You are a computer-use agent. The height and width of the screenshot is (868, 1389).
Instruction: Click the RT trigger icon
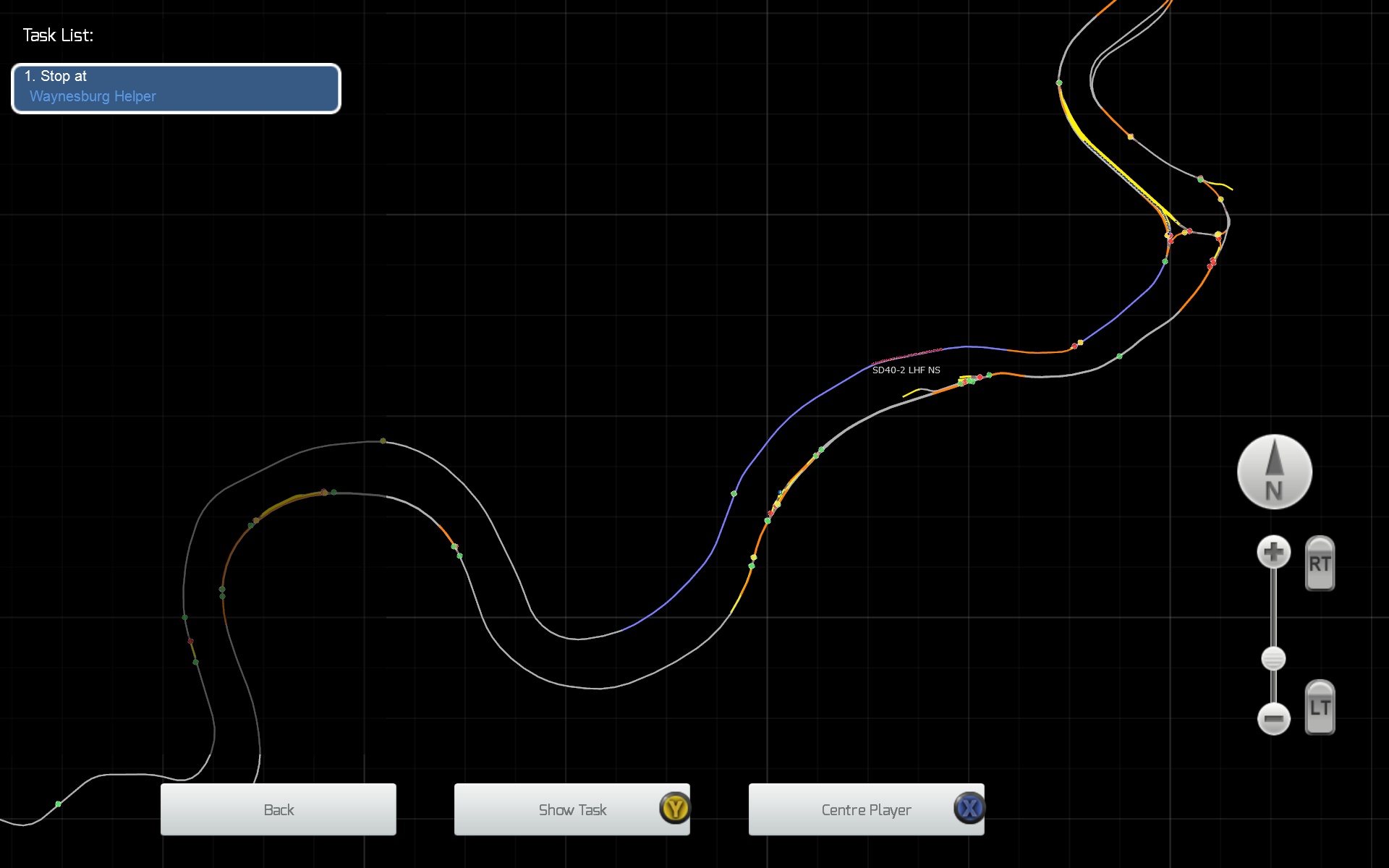pos(1320,563)
